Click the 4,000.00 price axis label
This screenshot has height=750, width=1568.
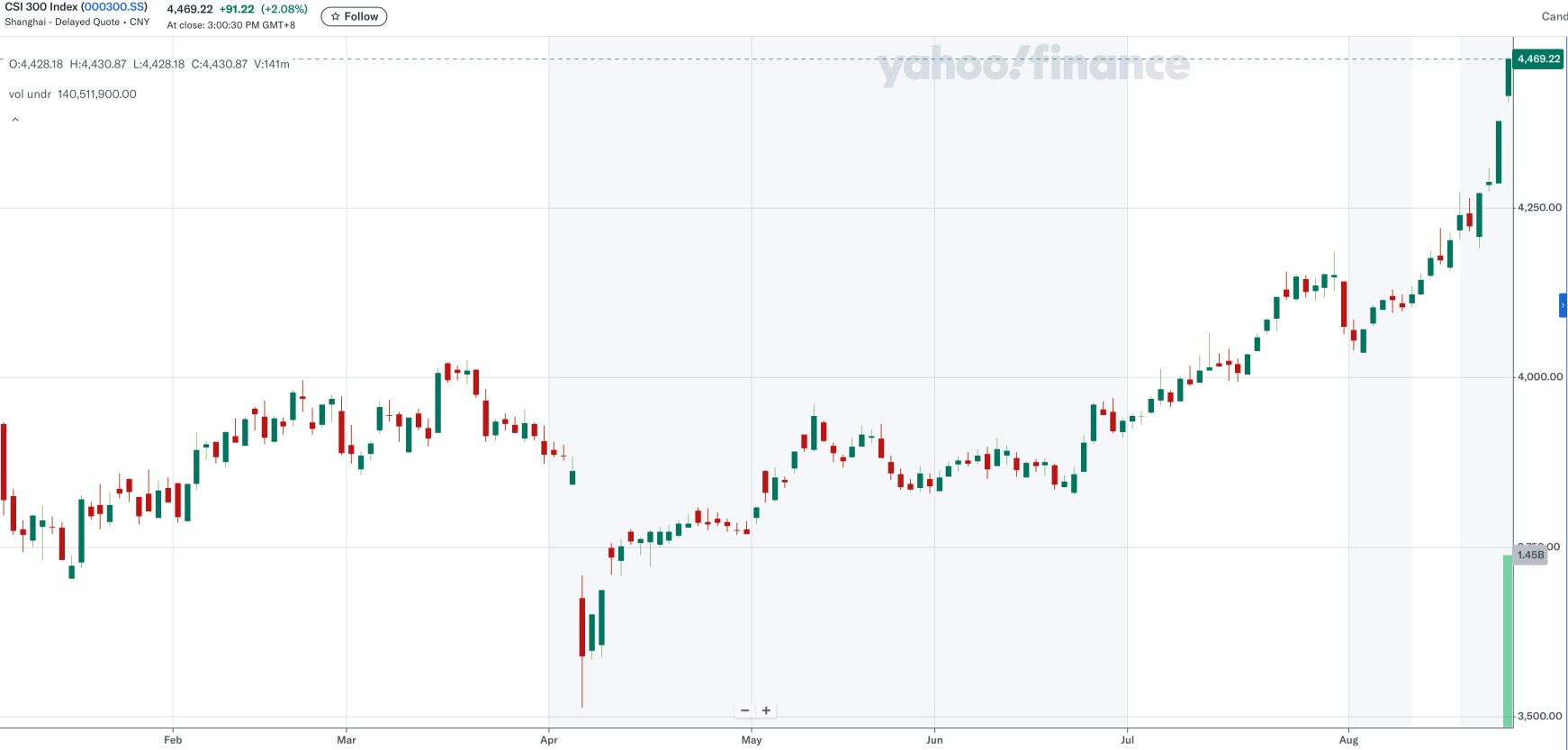click(x=1540, y=376)
